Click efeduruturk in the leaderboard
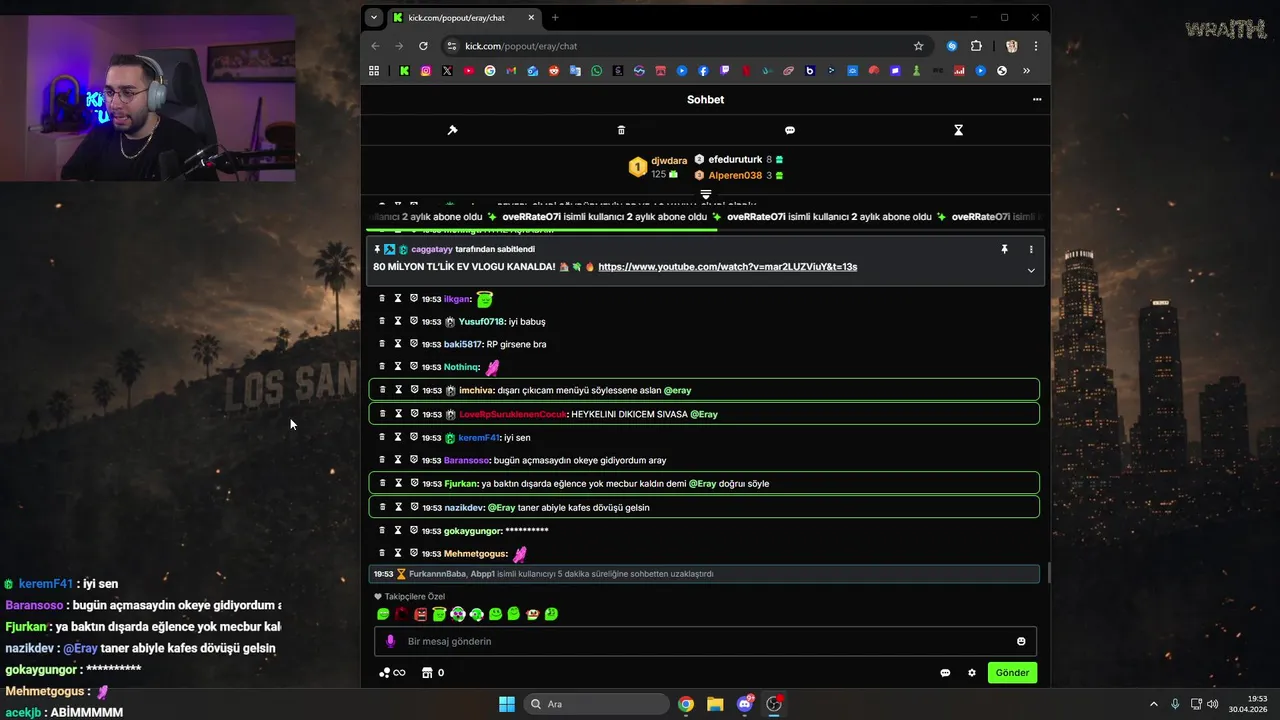 735,159
